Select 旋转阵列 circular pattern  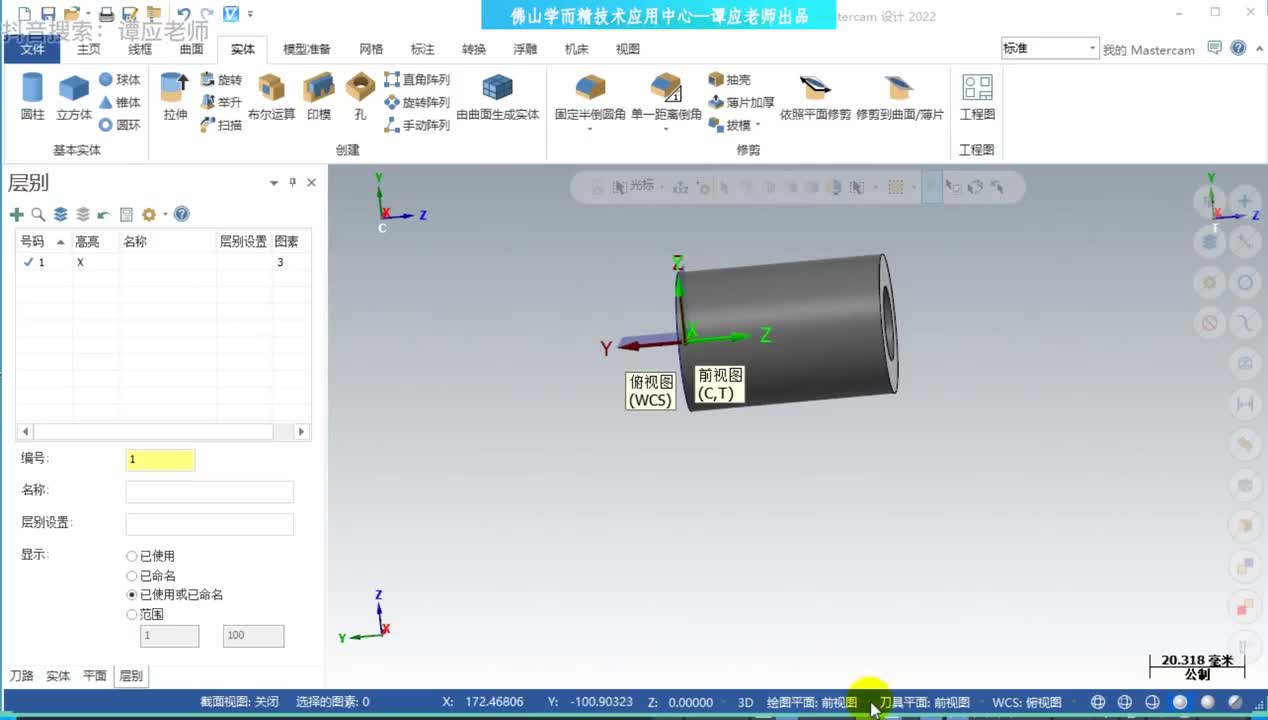coord(417,102)
